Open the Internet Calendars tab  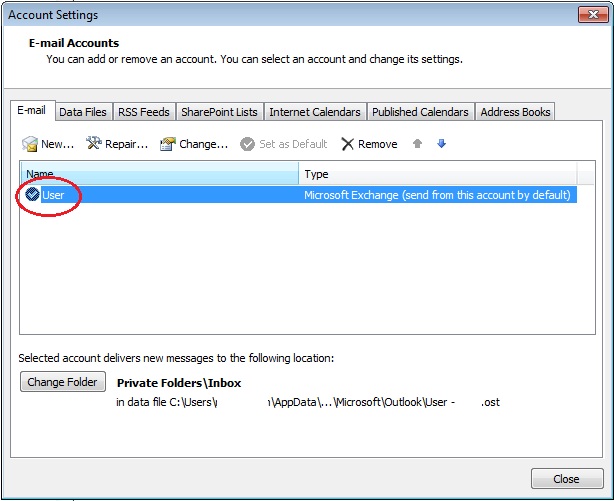[315, 112]
